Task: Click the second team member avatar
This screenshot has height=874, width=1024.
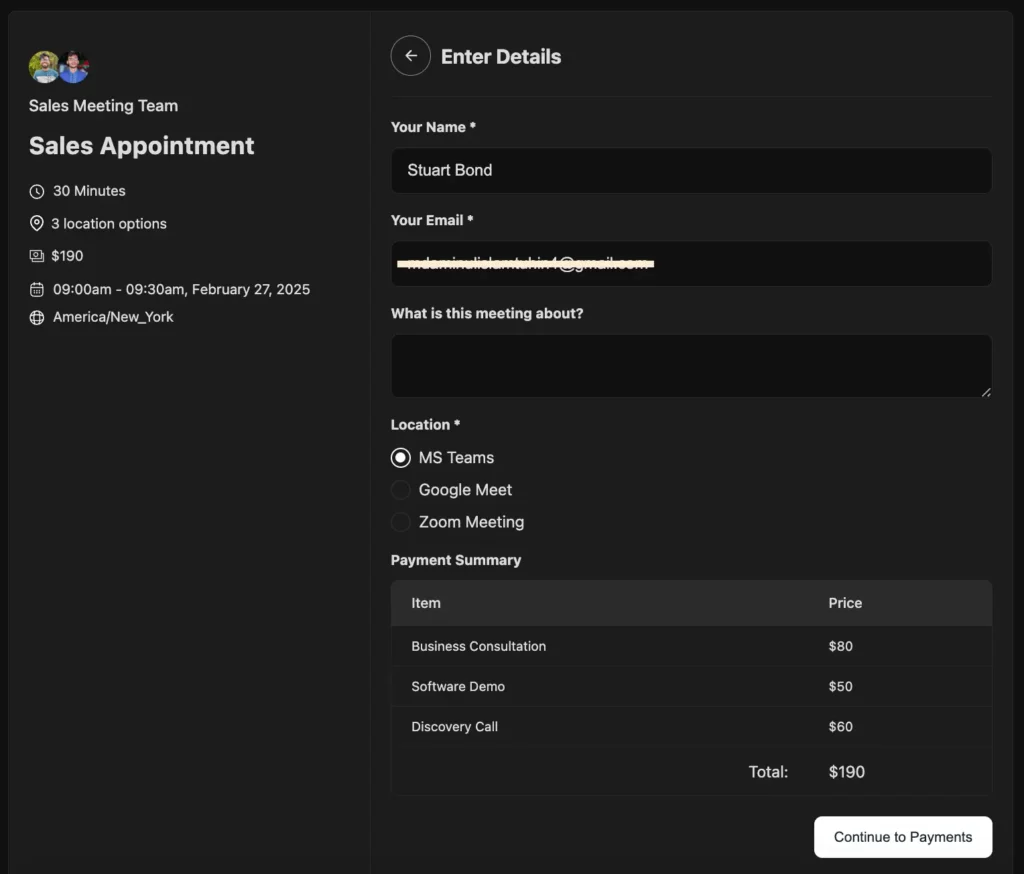Action: coord(74,67)
